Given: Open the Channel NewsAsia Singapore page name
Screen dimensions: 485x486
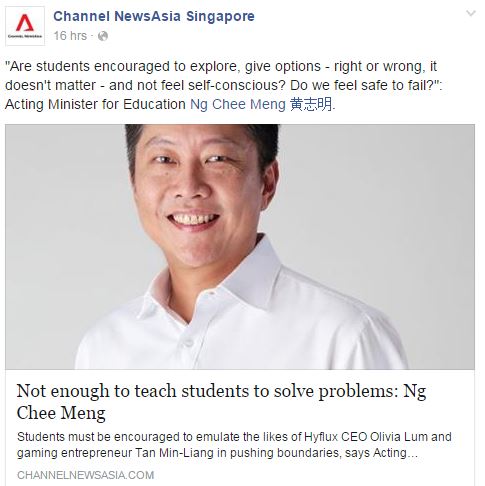Looking at the screenshot, I should pyautogui.click(x=154, y=16).
